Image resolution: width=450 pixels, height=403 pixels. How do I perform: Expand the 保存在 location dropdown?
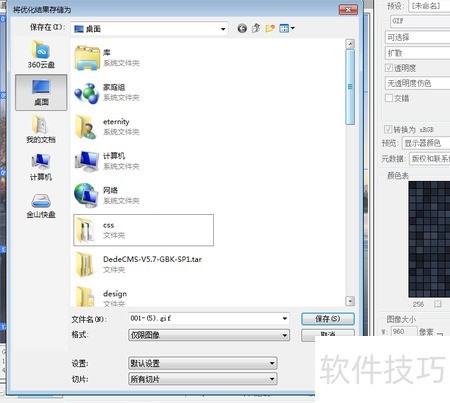point(149,29)
